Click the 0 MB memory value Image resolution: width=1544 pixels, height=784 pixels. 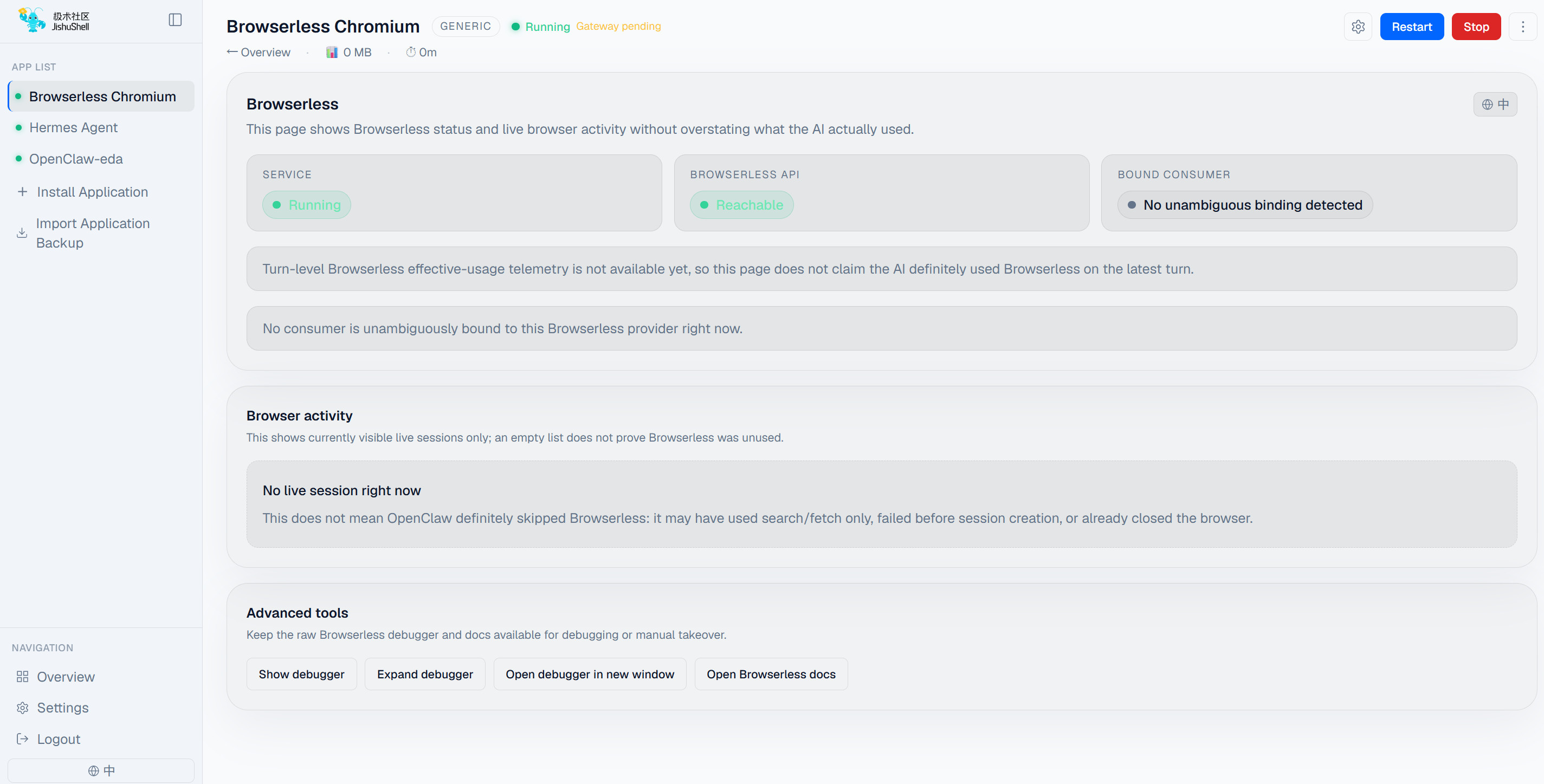[357, 52]
